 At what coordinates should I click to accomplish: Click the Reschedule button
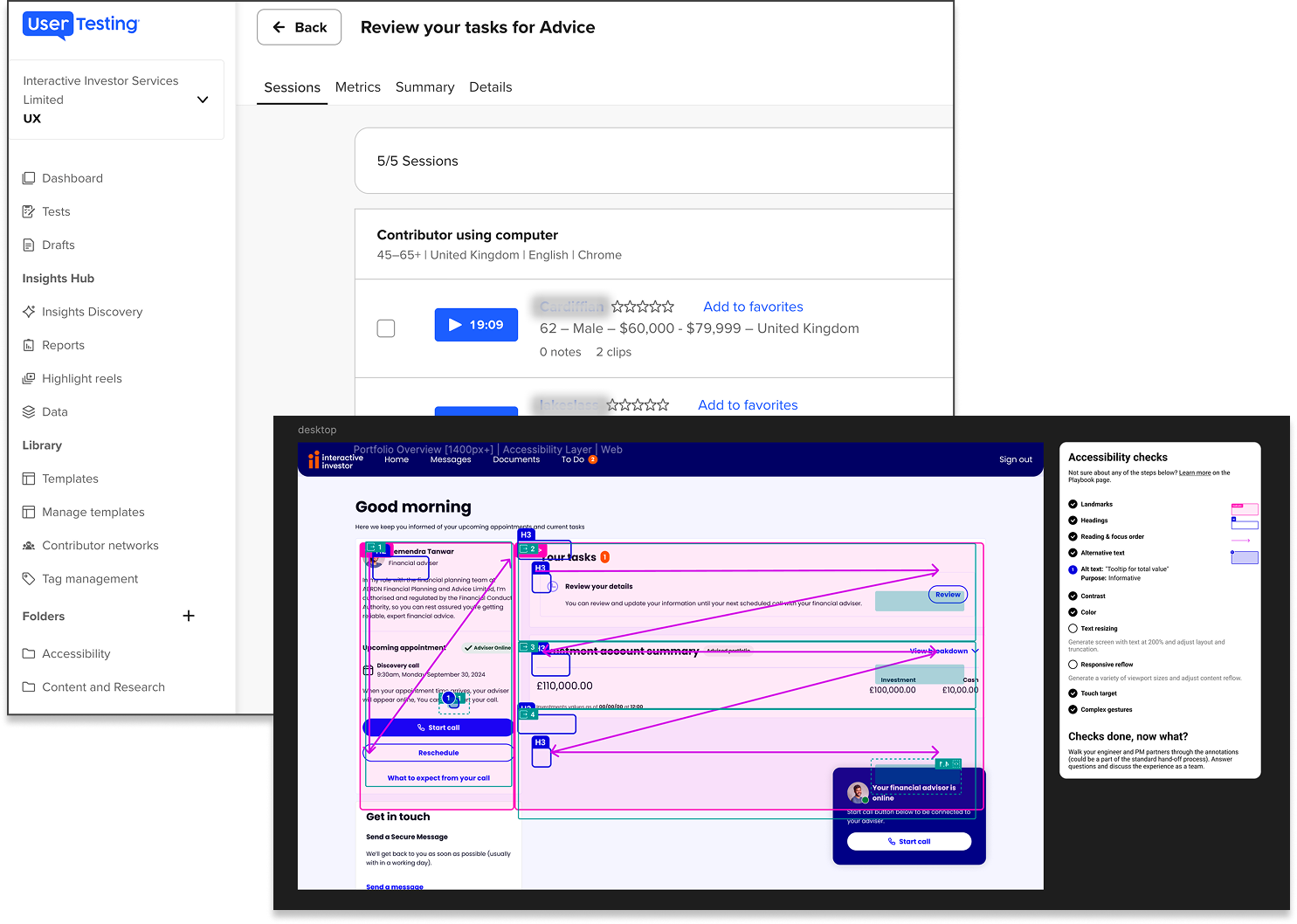point(438,753)
